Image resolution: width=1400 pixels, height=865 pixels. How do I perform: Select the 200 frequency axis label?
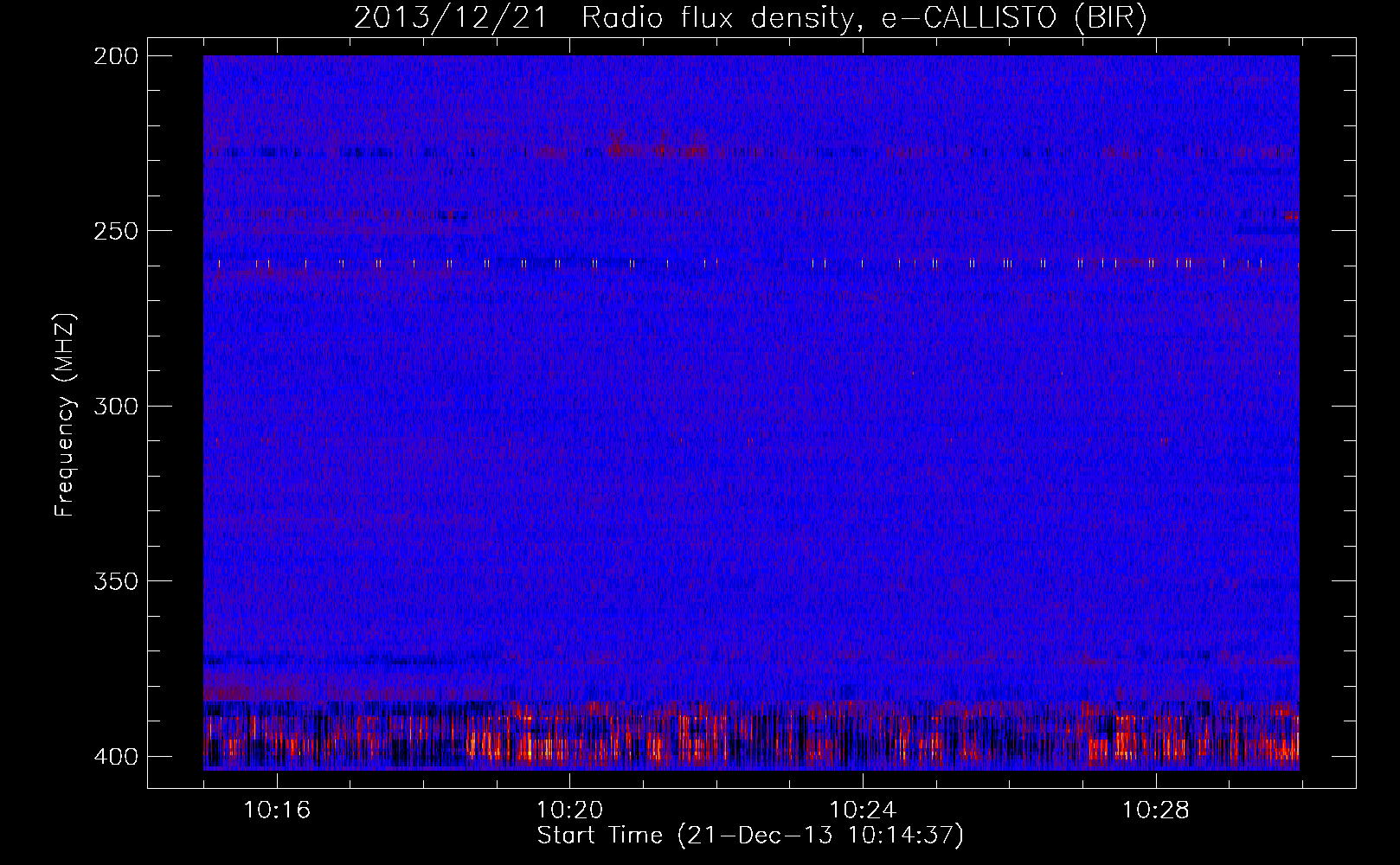(x=116, y=56)
